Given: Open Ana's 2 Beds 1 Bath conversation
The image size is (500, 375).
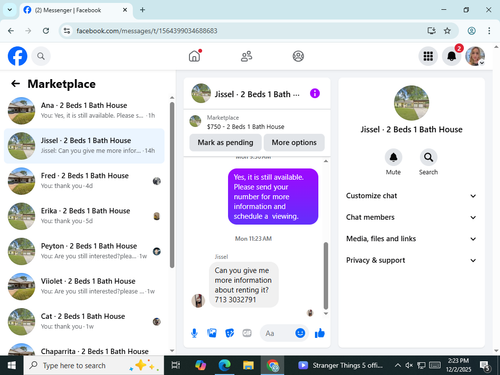Looking at the screenshot, I should tap(84, 110).
